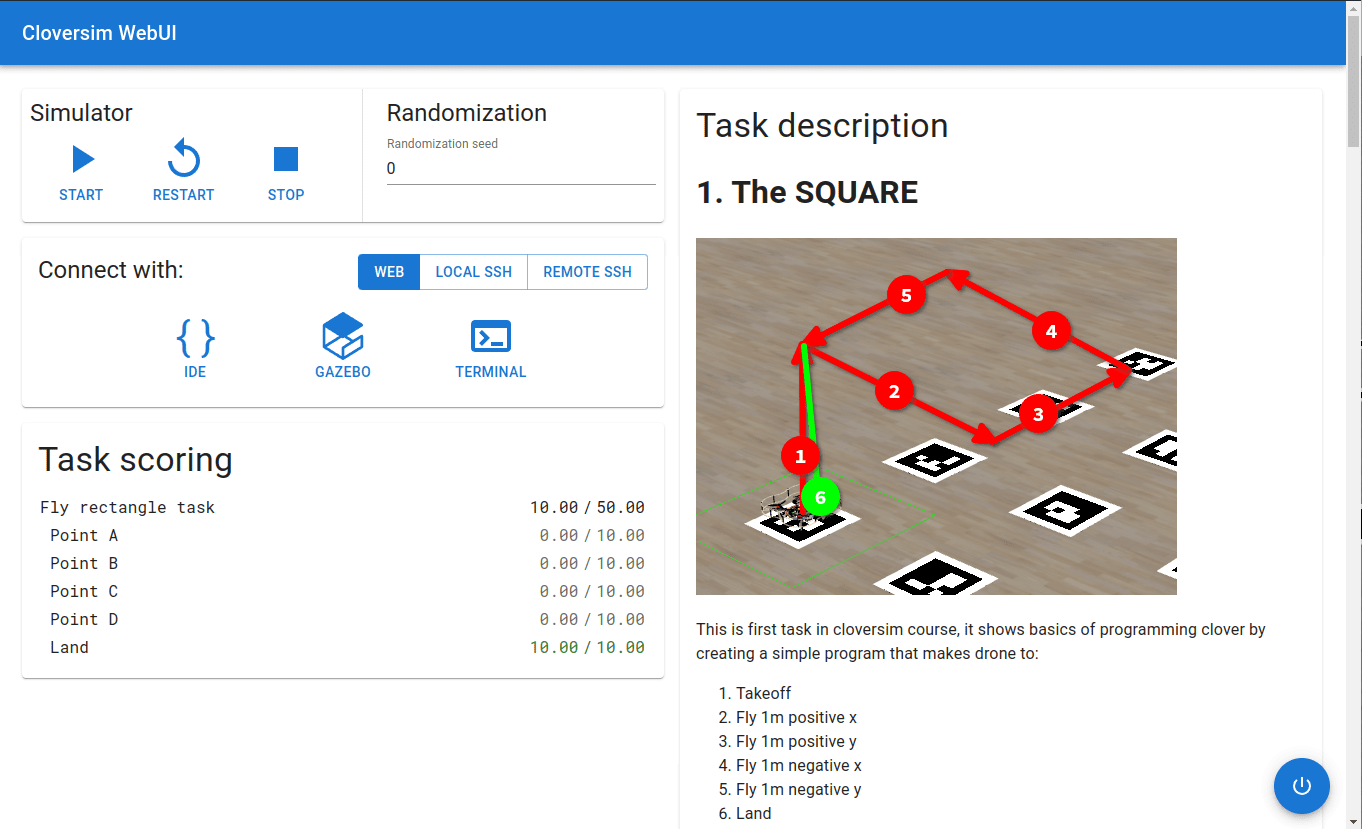Click the Randomization seed input field

pyautogui.click(x=520, y=168)
